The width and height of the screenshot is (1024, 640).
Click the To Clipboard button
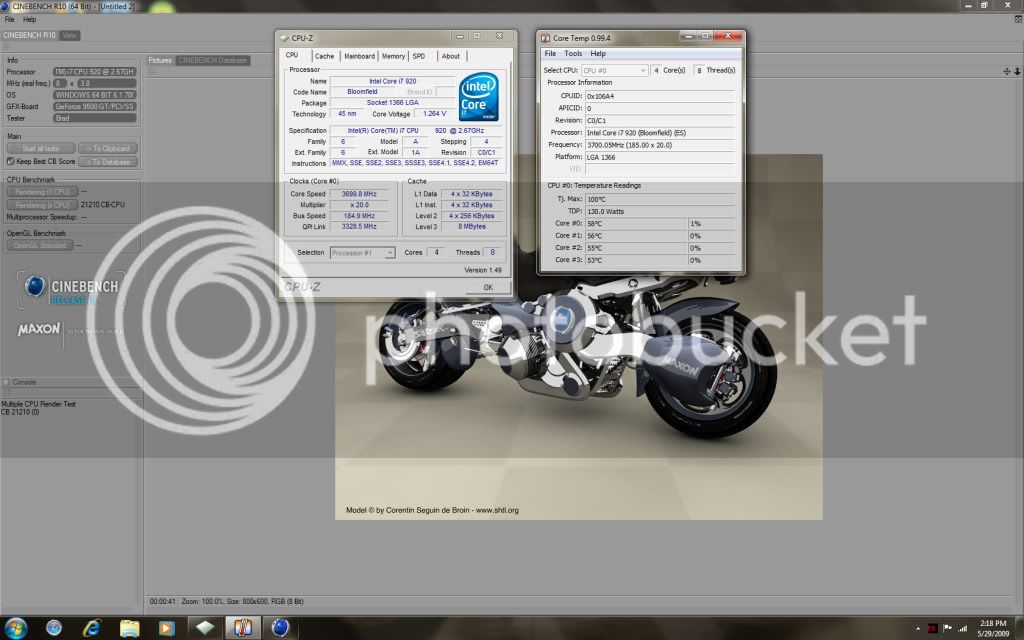click(108, 149)
